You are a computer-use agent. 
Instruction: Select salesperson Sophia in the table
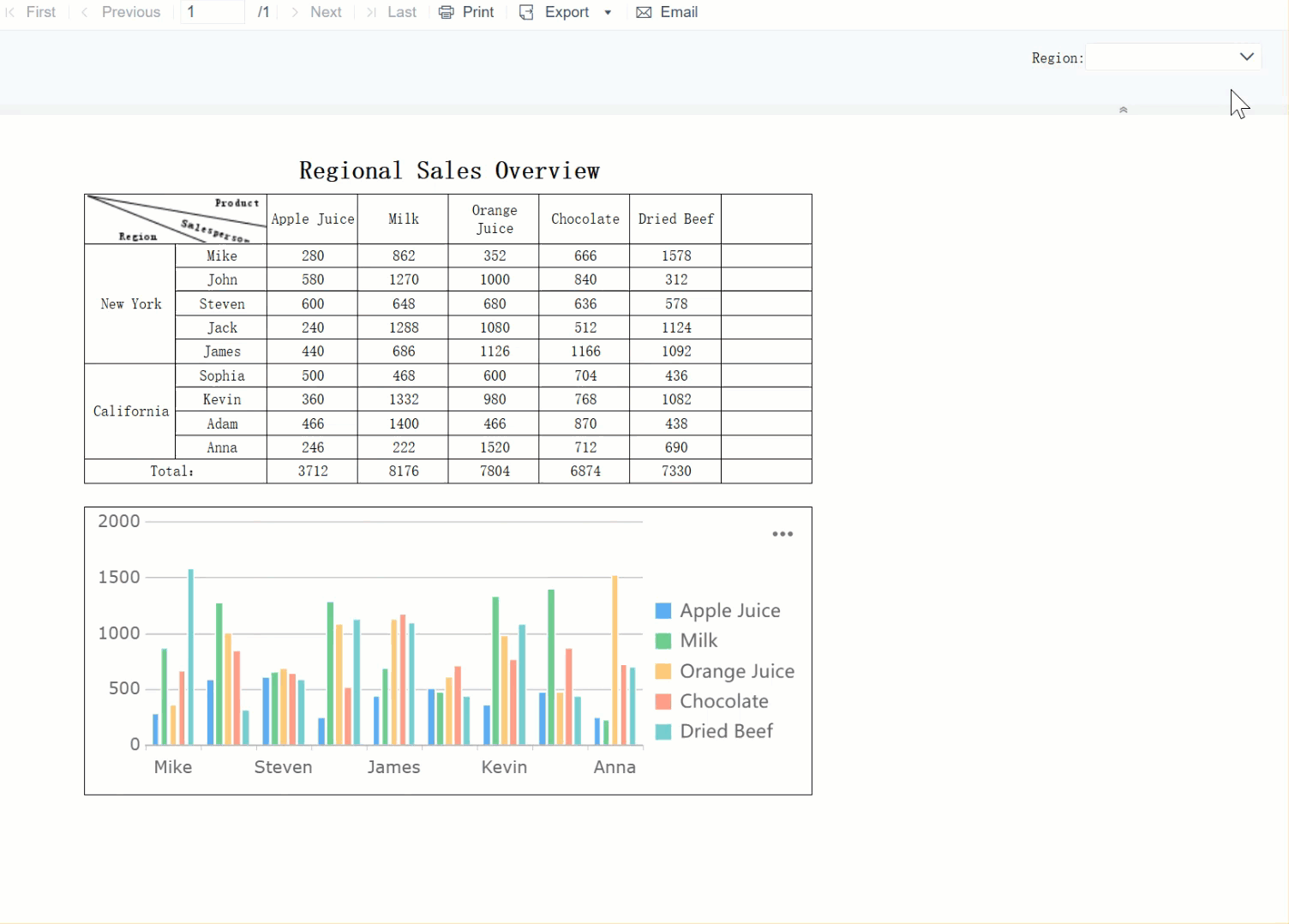tap(222, 375)
